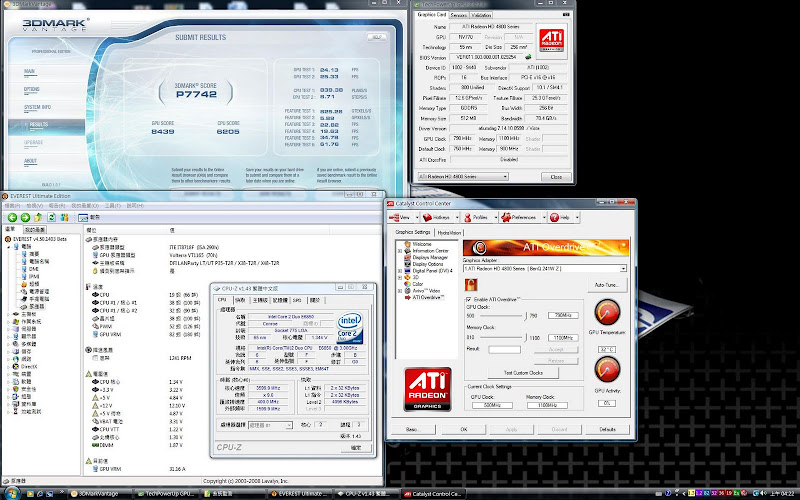This screenshot has width=800, height=500.
Task: Open SYSTEM INFO in 3DMark Vantage sidebar
Action: point(37,108)
